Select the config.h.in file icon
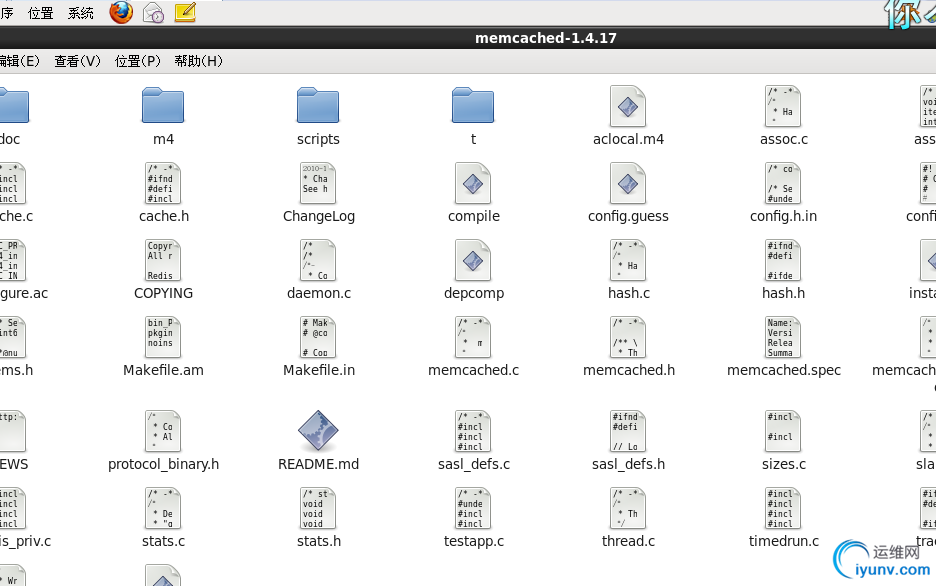Image resolution: width=936 pixels, height=586 pixels. coord(783,183)
